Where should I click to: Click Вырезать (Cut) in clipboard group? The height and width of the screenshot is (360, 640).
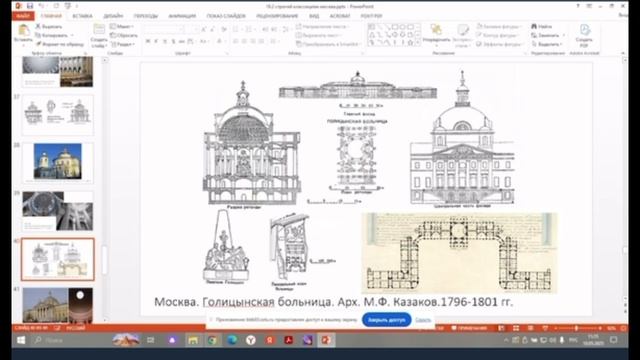(x=49, y=27)
